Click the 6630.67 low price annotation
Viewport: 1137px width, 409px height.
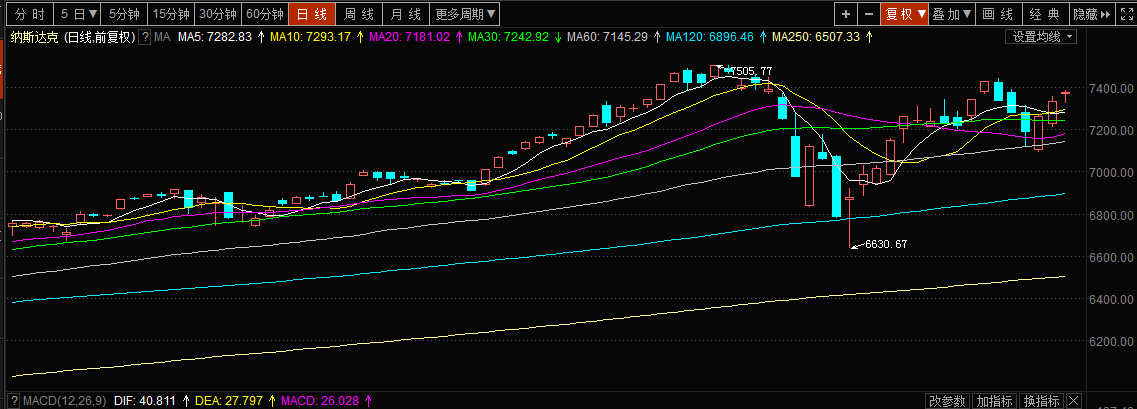[x=886, y=244]
